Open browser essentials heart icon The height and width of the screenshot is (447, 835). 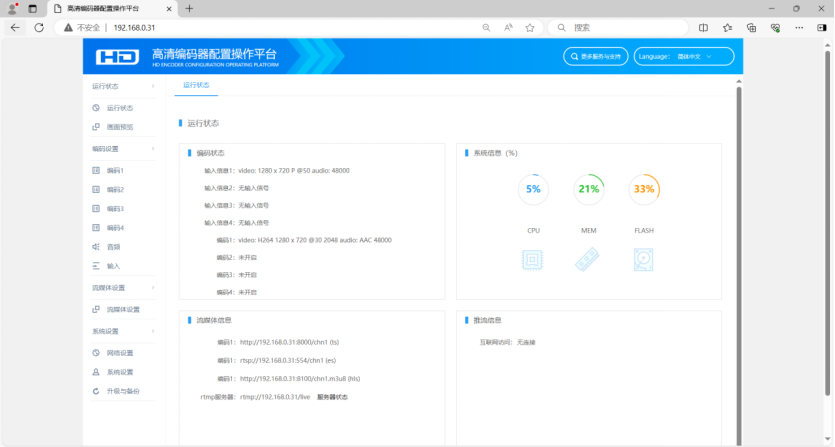coord(775,28)
